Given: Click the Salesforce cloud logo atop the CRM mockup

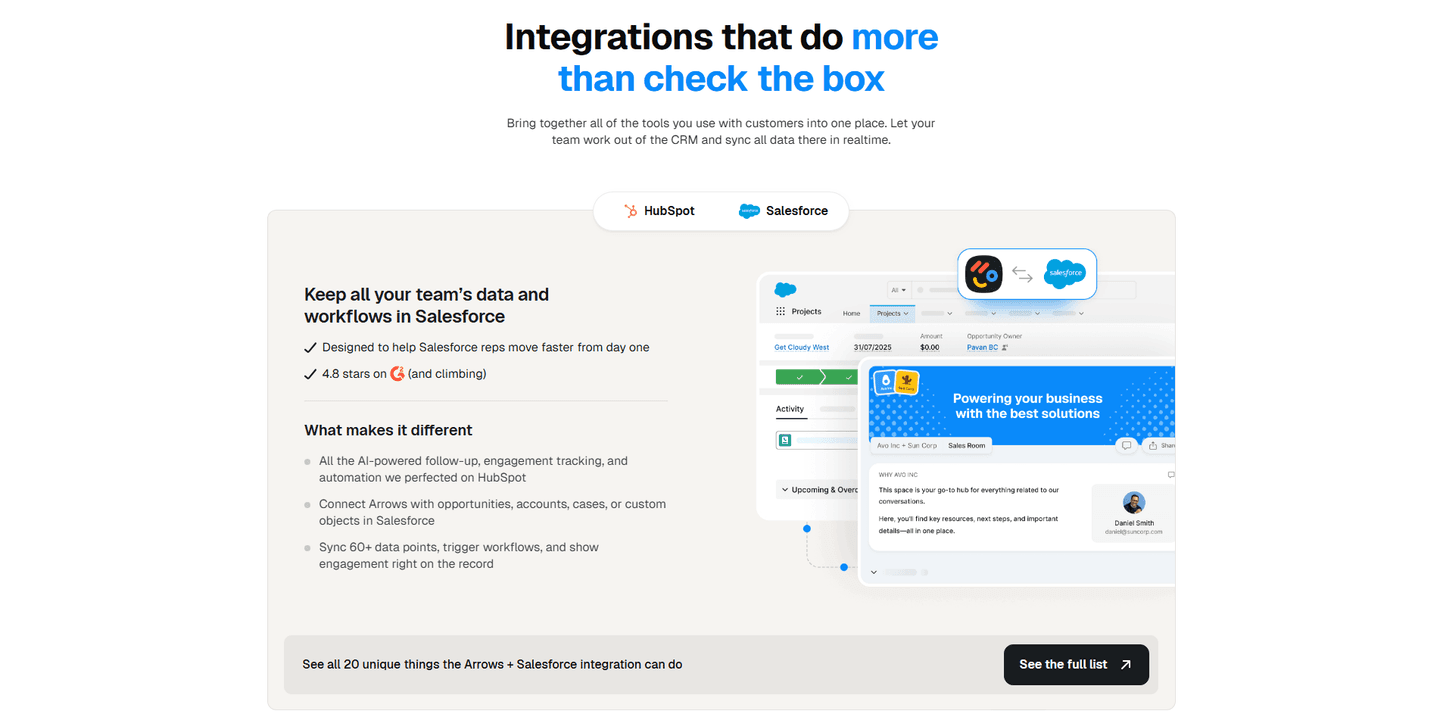Looking at the screenshot, I should click(x=785, y=290).
